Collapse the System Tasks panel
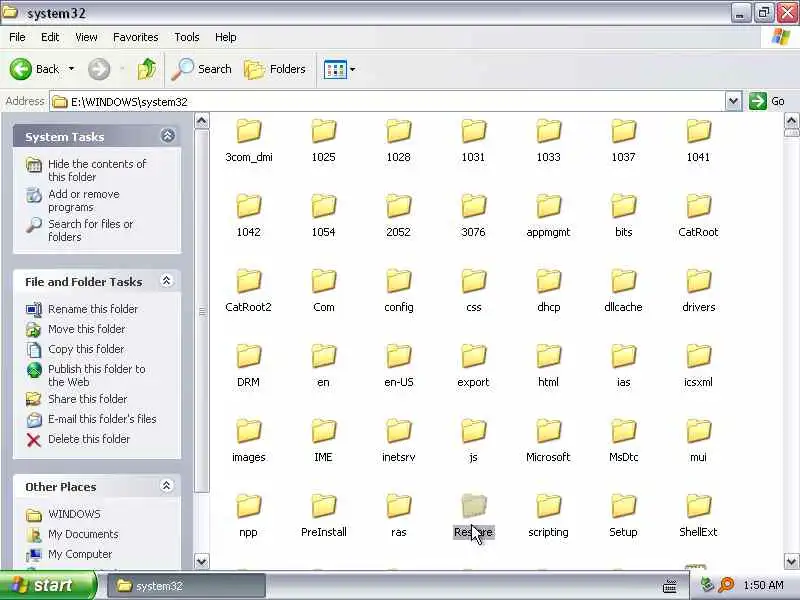800x600 pixels. [167, 136]
